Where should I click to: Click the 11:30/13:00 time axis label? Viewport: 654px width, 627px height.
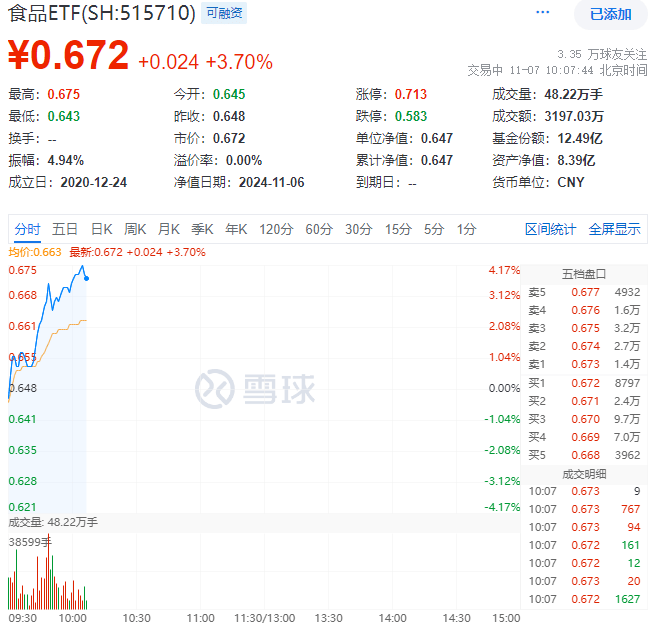tap(264, 618)
